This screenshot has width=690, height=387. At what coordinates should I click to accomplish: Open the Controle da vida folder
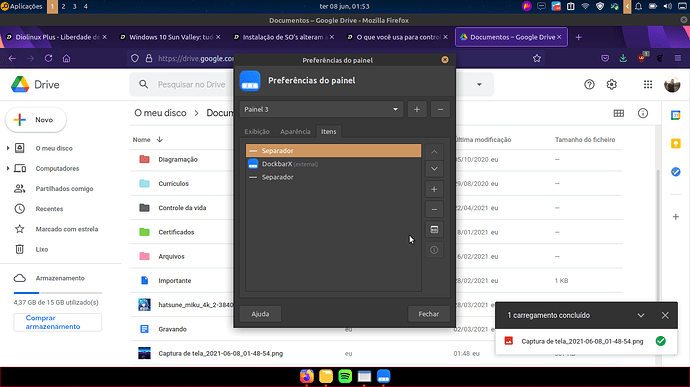pos(182,208)
